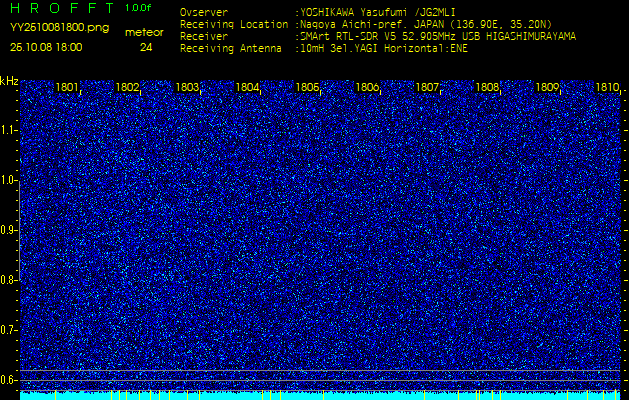
Task: Click the 25.10.08 18:00 date stamp
Action: coord(46,47)
